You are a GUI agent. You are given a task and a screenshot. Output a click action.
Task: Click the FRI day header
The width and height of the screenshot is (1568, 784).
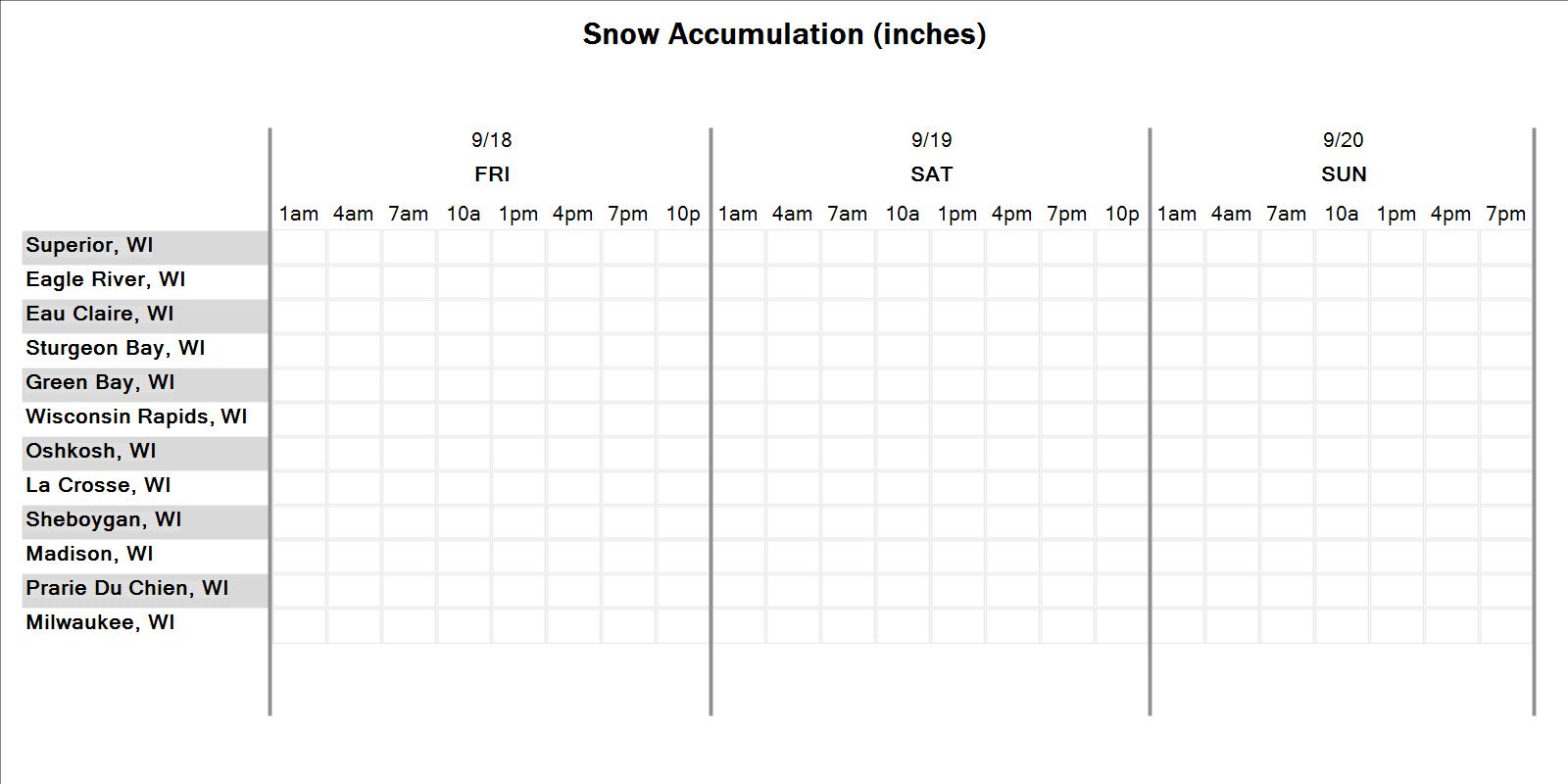coord(492,174)
